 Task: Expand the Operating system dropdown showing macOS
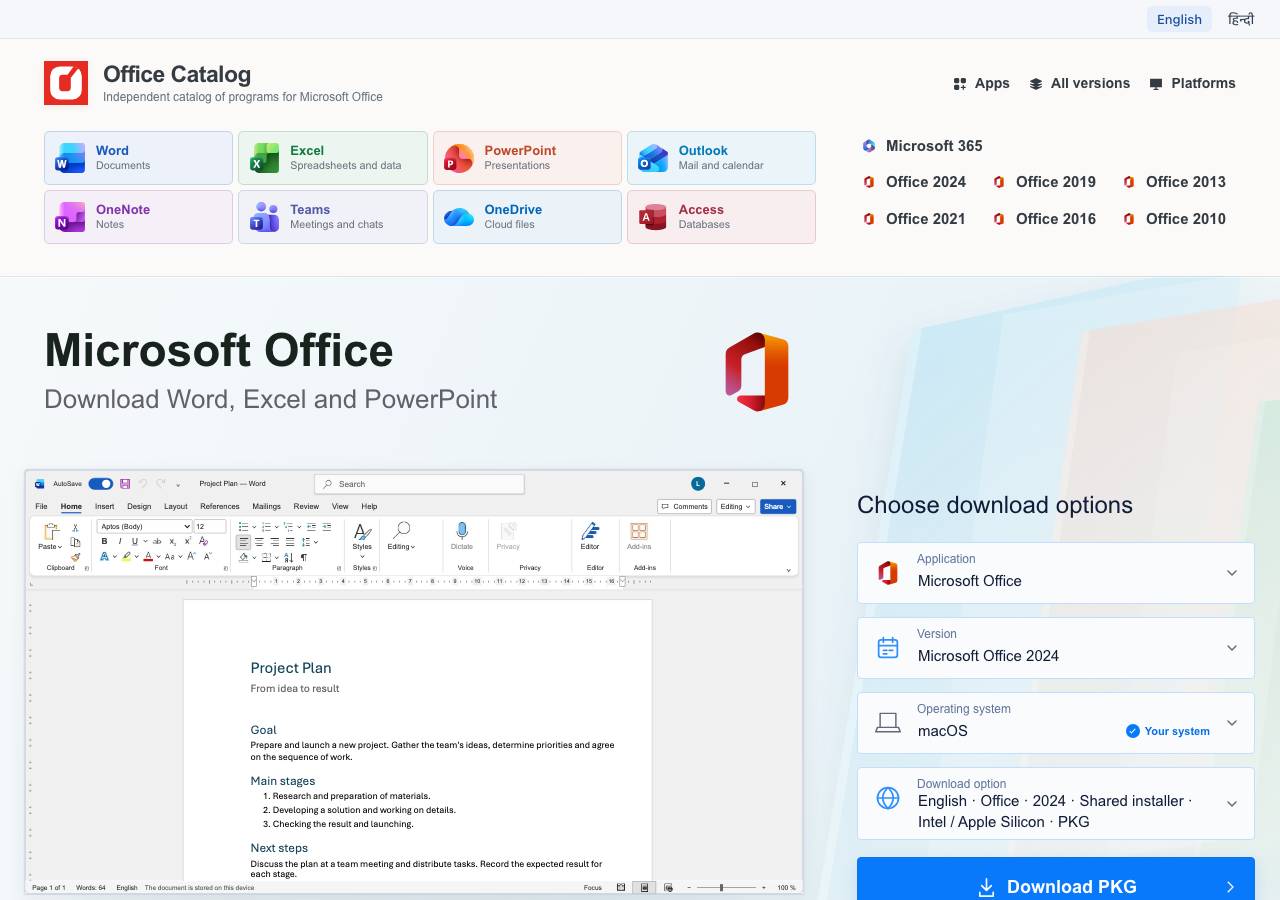pos(1056,723)
